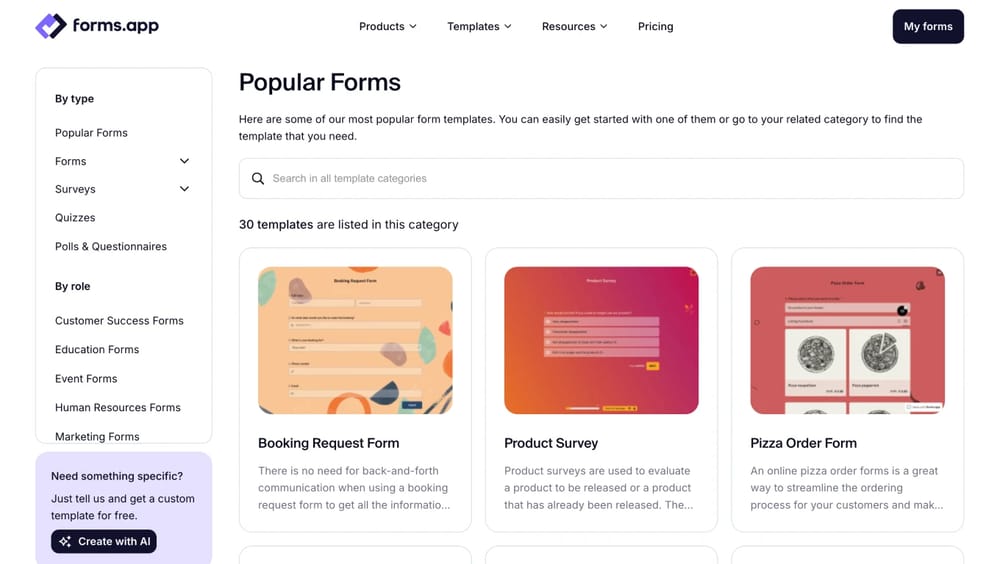Select Quizzes in the sidebar

coord(75,218)
